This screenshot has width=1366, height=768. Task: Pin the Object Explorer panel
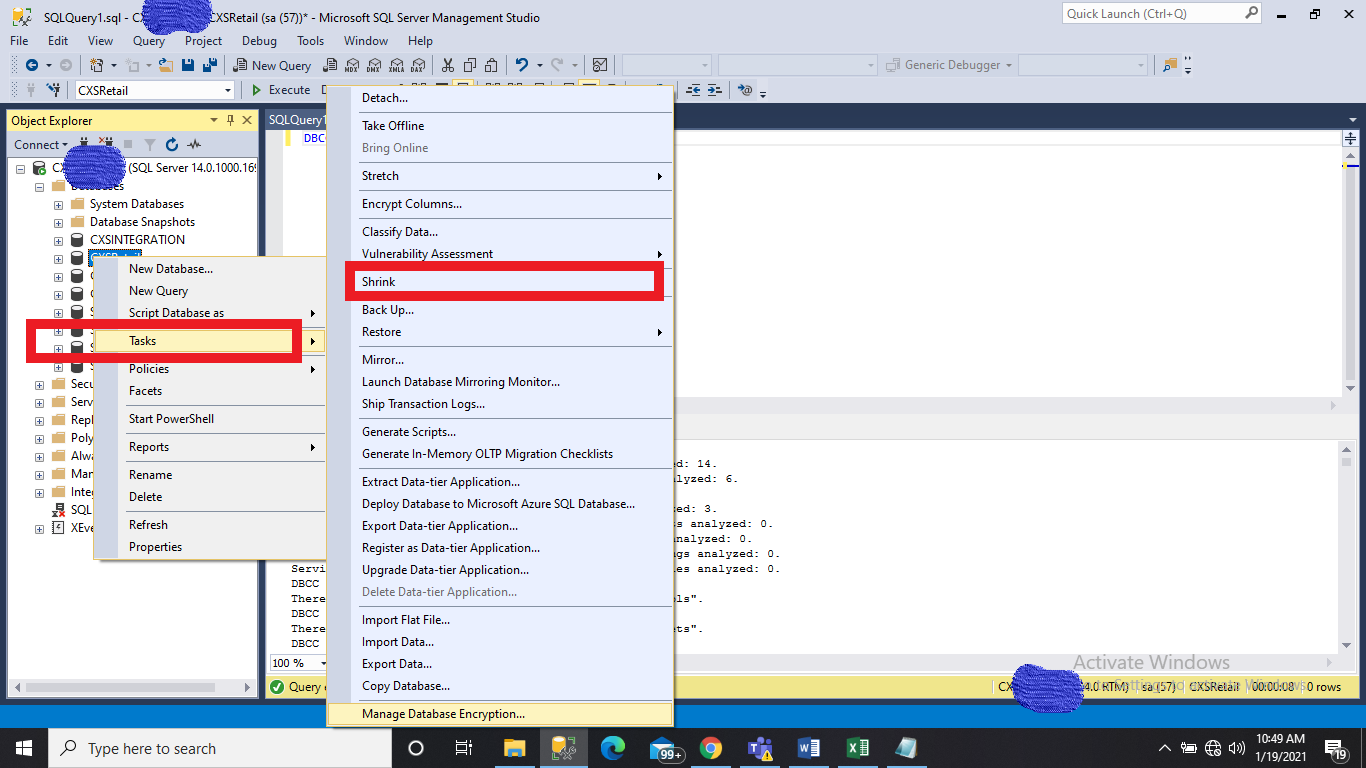click(230, 121)
